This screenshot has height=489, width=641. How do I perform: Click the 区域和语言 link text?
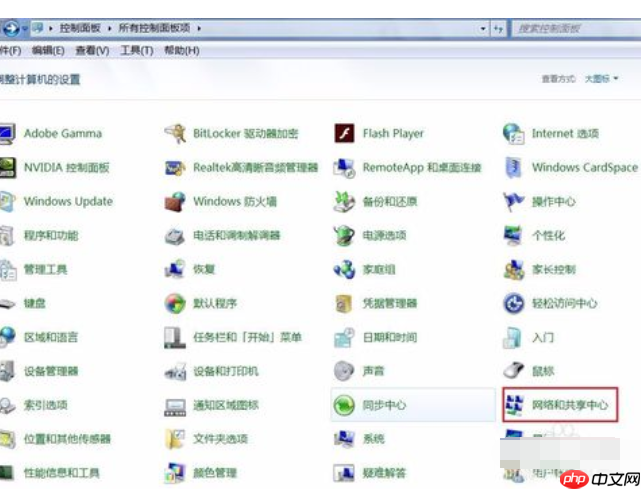pyautogui.click(x=51, y=337)
